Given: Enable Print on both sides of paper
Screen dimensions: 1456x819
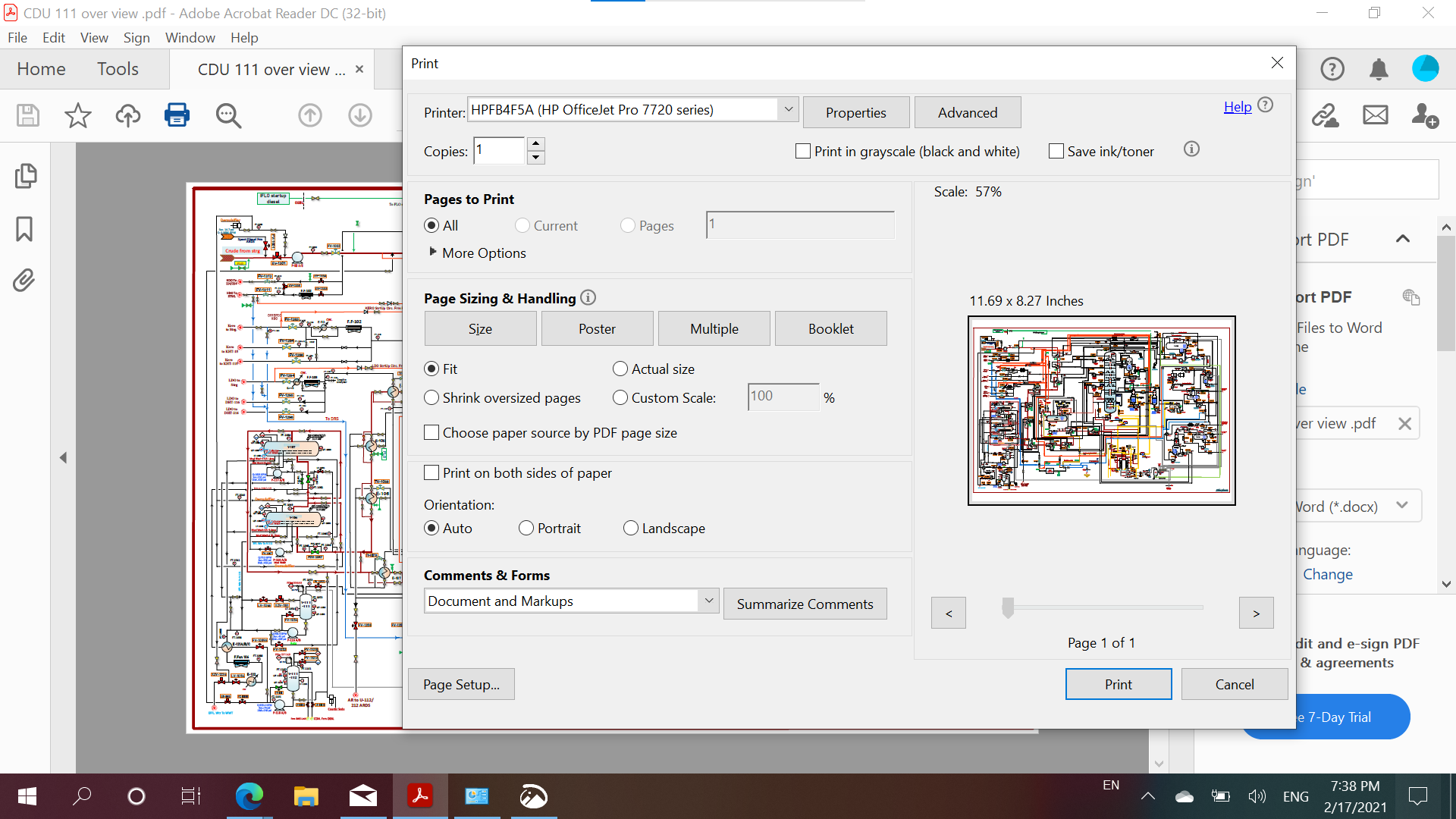Looking at the screenshot, I should pyautogui.click(x=431, y=472).
